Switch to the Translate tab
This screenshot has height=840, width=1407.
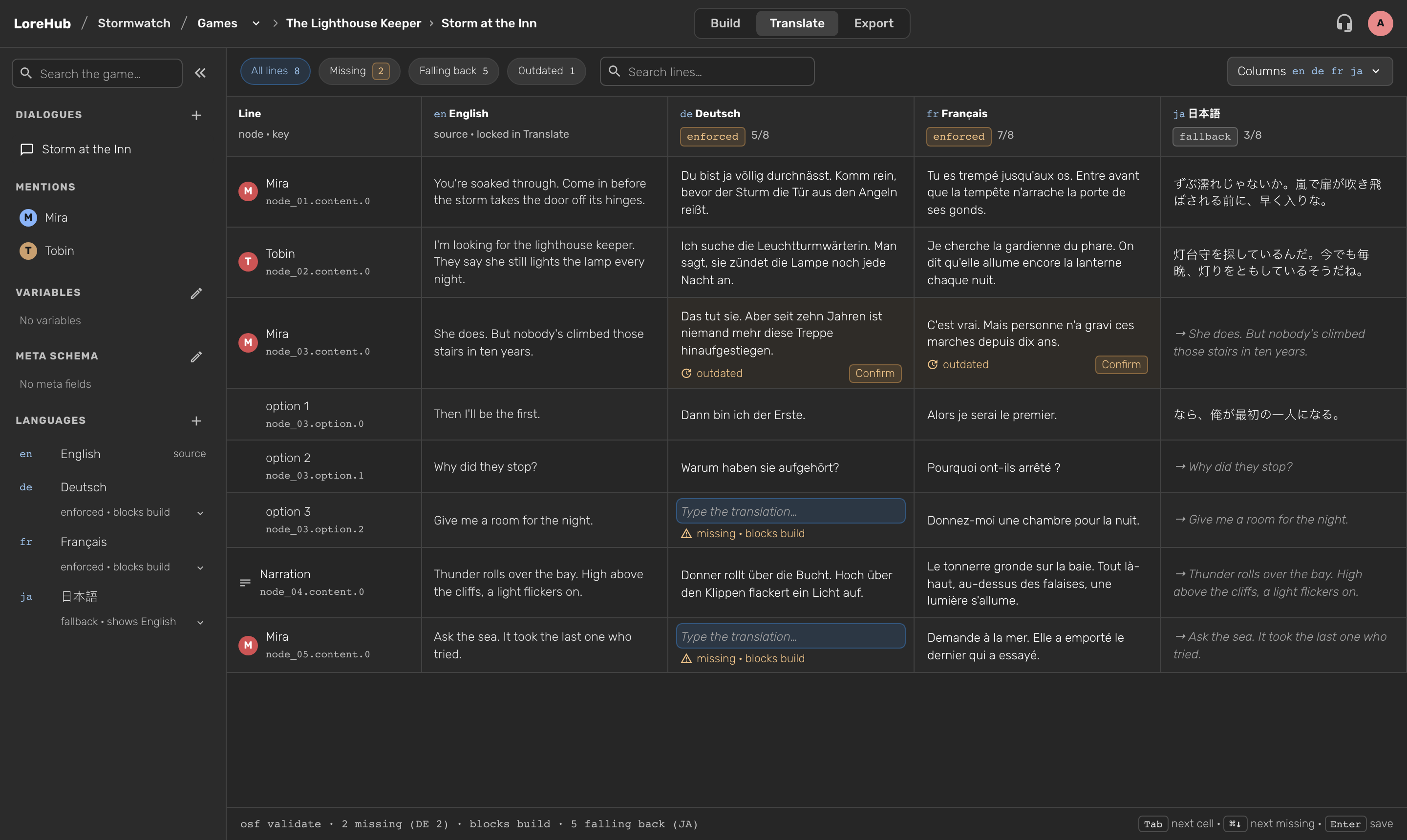tap(797, 23)
